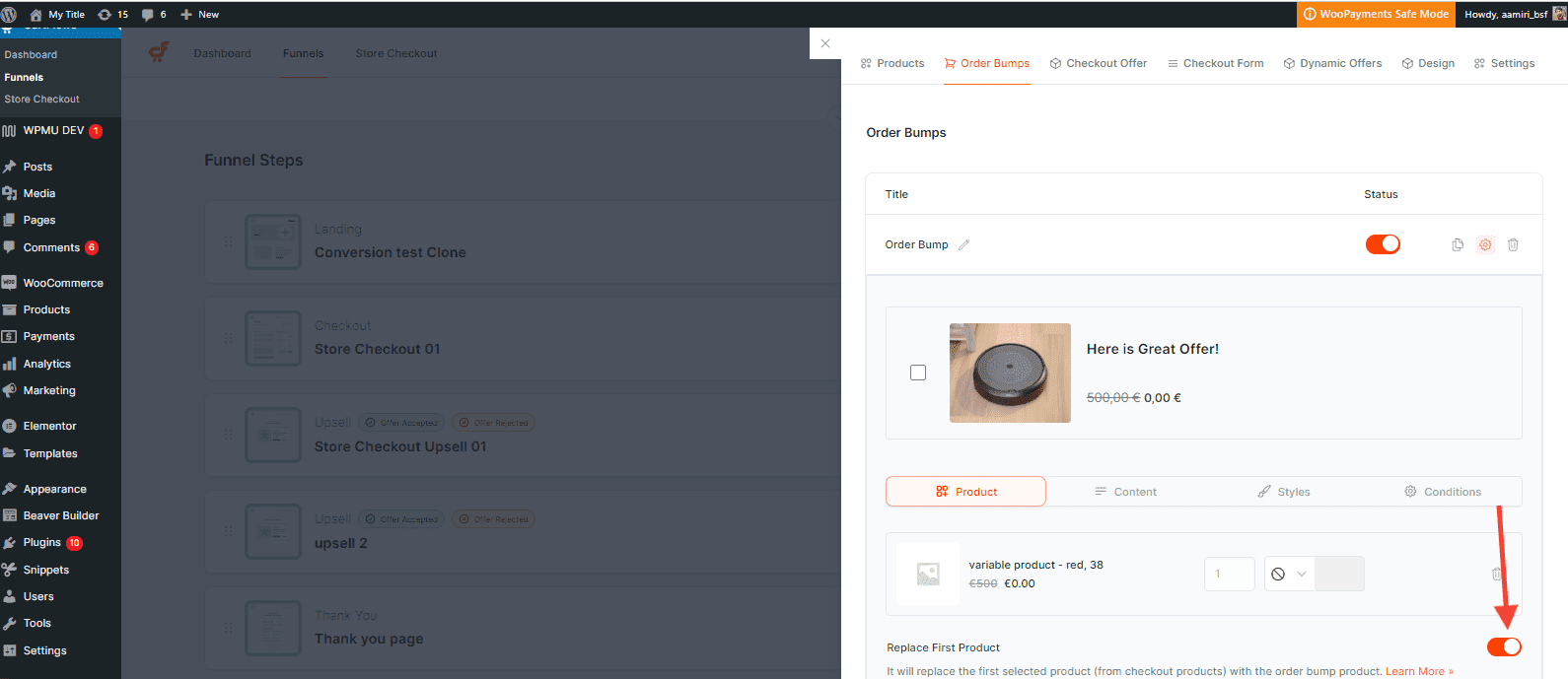
Task: Remove variable product with its trash icon
Action: 1496,574
